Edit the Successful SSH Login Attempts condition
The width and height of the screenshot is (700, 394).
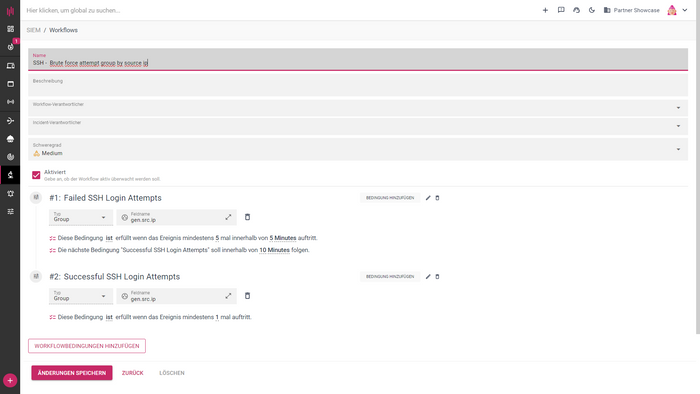(x=428, y=277)
